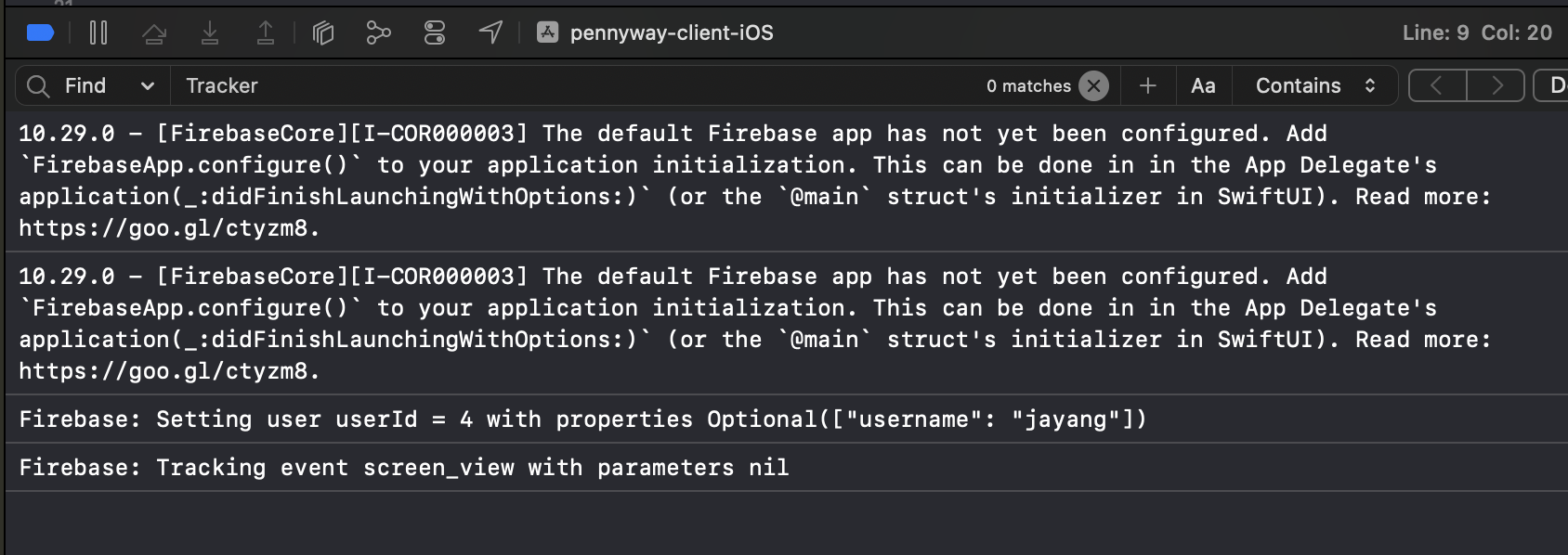This screenshot has height=555, width=1568.
Task: Select the second FirebaseCore not configured message
Action: pyautogui.click(x=786, y=324)
